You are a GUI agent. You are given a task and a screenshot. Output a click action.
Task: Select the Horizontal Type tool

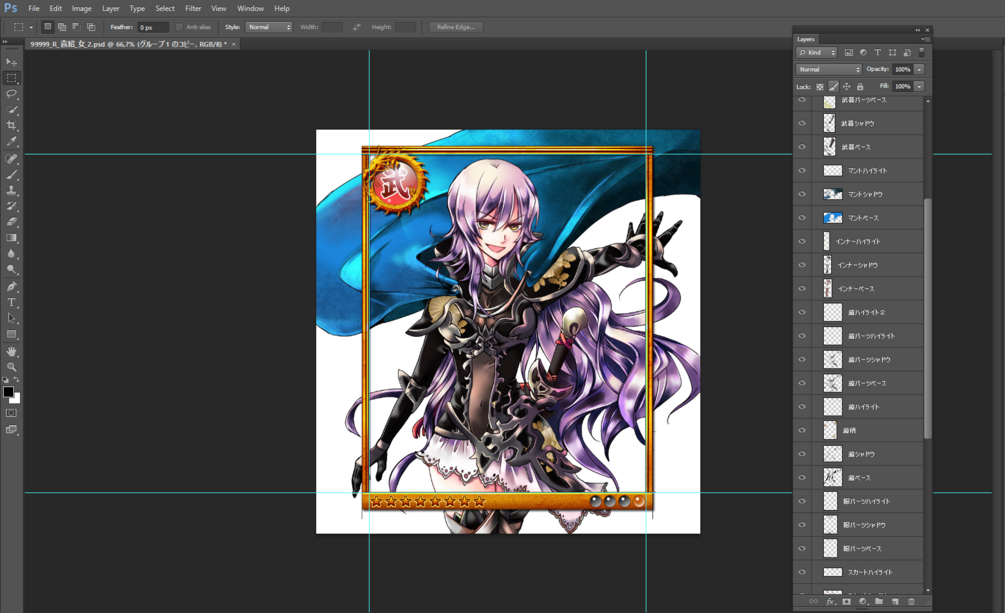12,303
